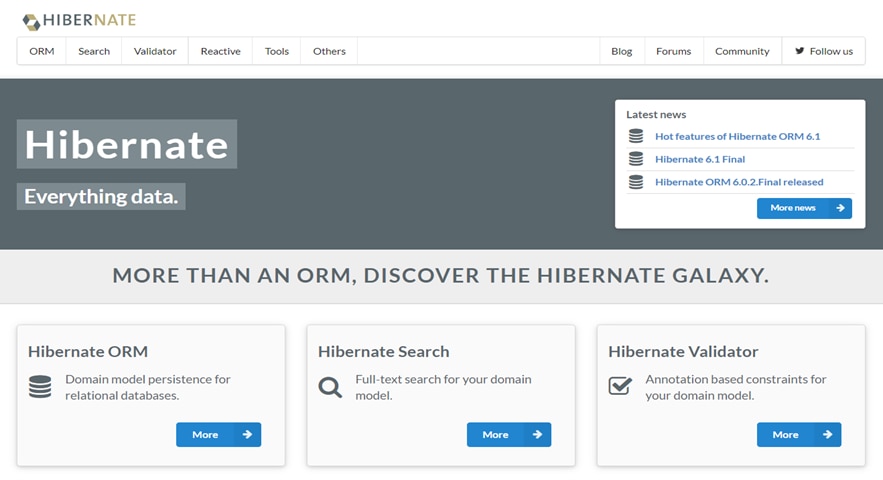Screen dimensions: 883x480
Task: Click the Hibernate ORM card heading
Action: [x=88, y=352]
